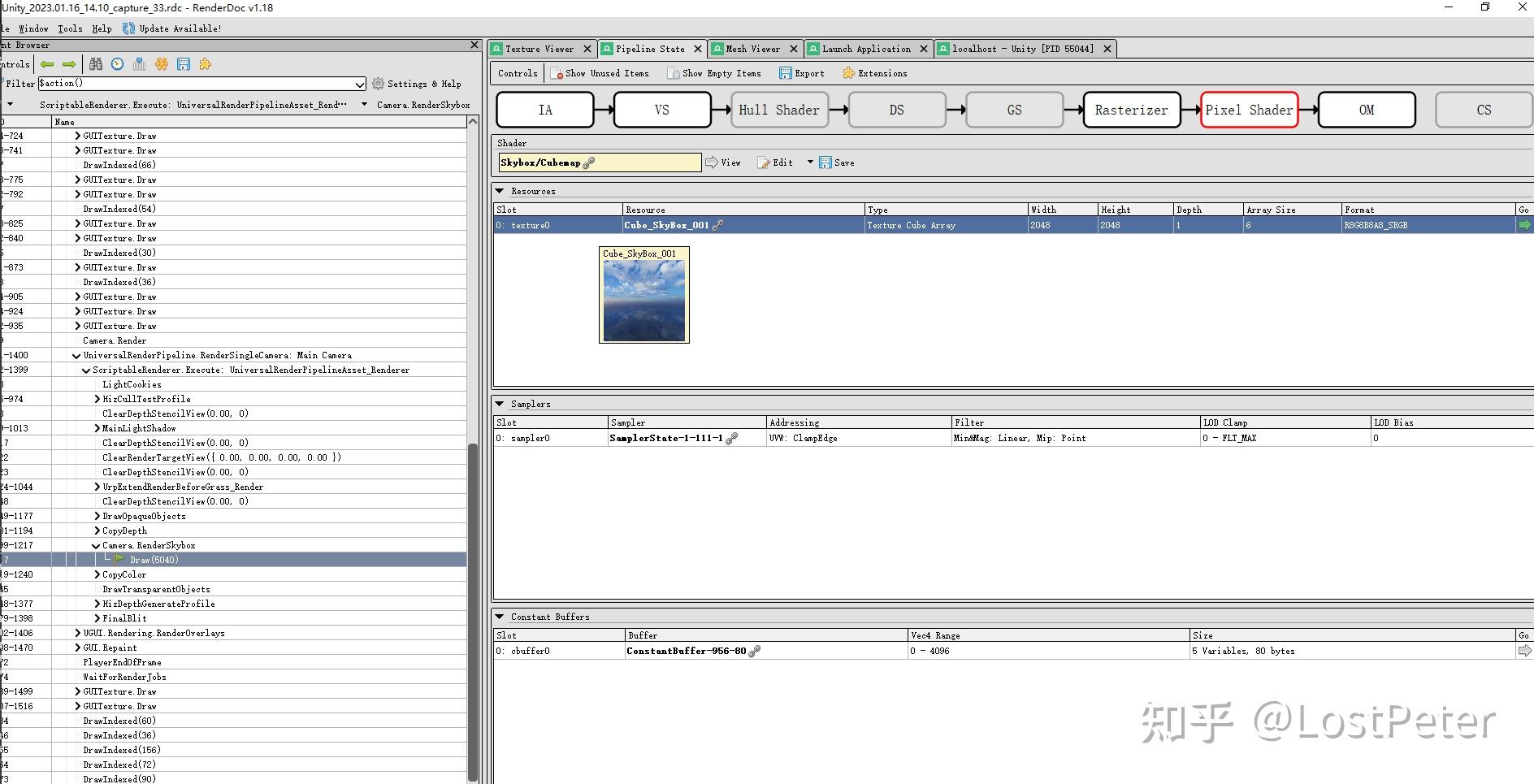The image size is (1534, 784).
Task: Close the localhost Unity tab
Action: (x=1107, y=49)
